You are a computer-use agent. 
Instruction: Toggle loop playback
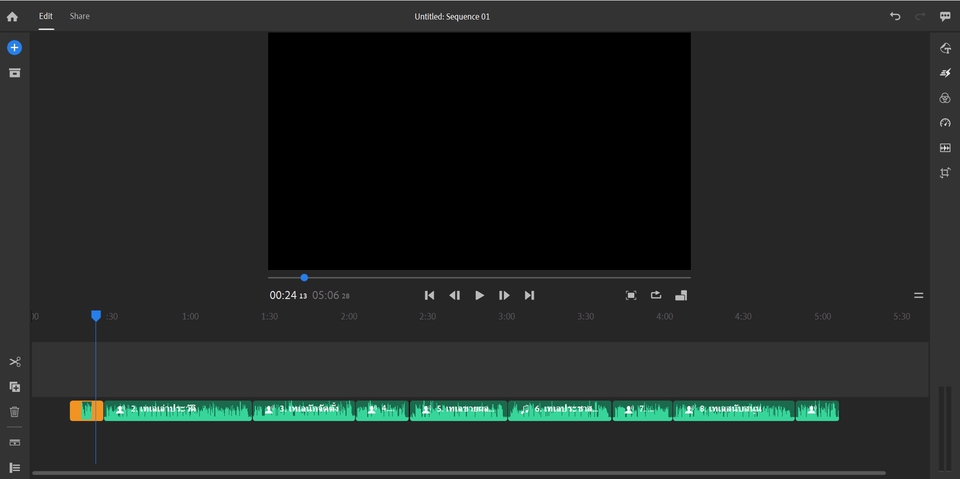coord(656,295)
